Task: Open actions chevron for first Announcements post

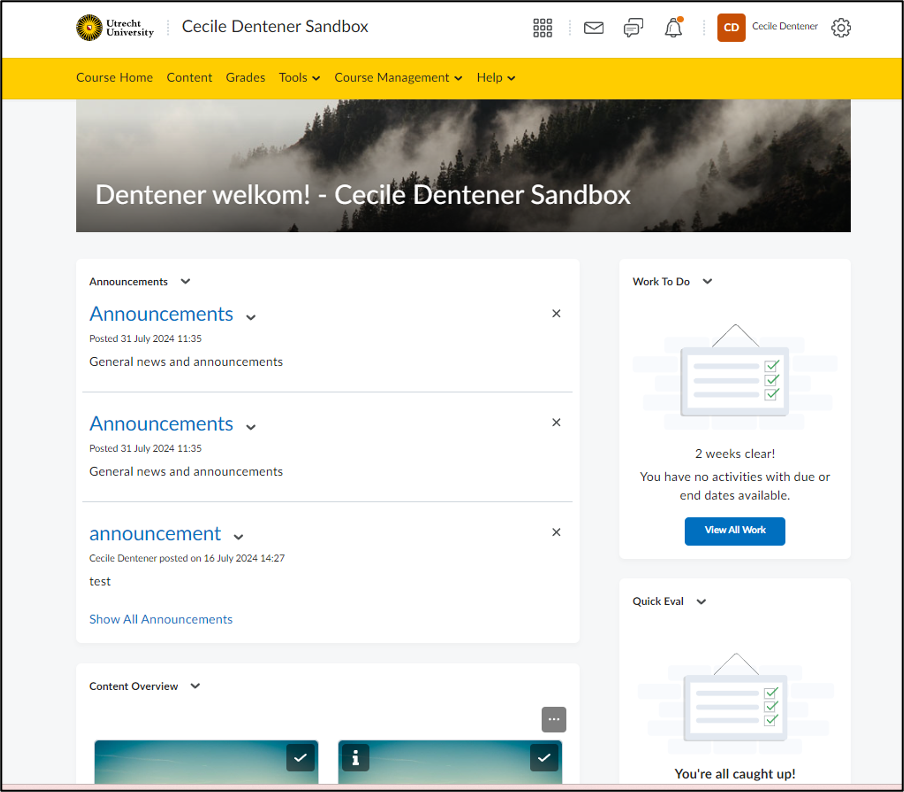Action: [250, 317]
